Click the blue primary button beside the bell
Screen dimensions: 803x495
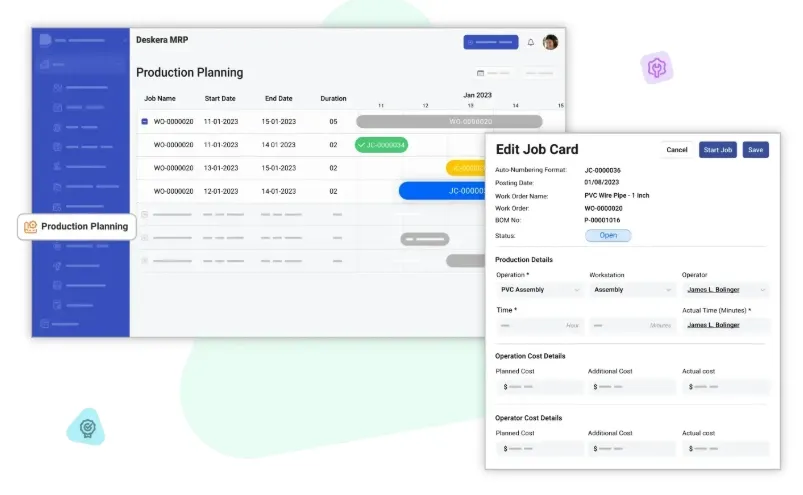click(491, 42)
